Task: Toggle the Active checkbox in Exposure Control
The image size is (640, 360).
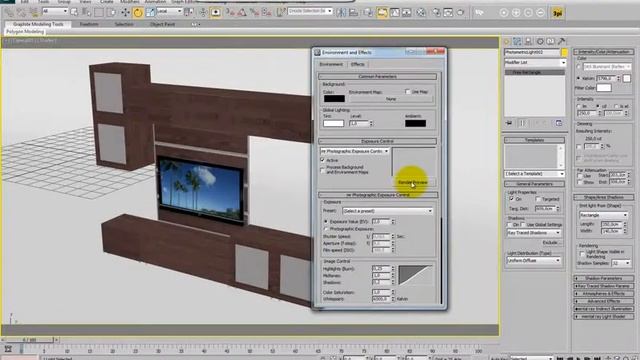Action: click(322, 160)
